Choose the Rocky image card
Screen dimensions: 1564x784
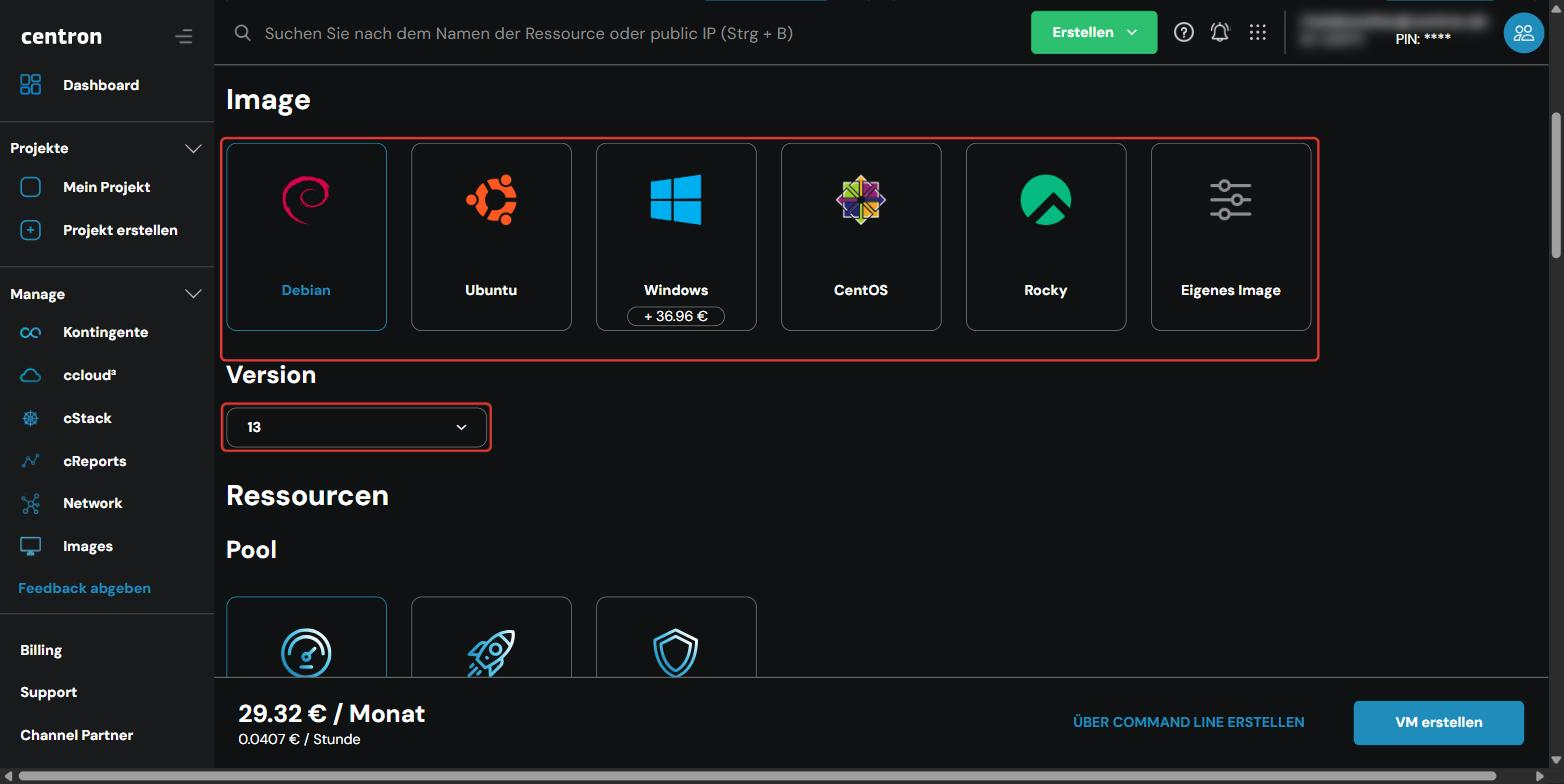pos(1046,236)
